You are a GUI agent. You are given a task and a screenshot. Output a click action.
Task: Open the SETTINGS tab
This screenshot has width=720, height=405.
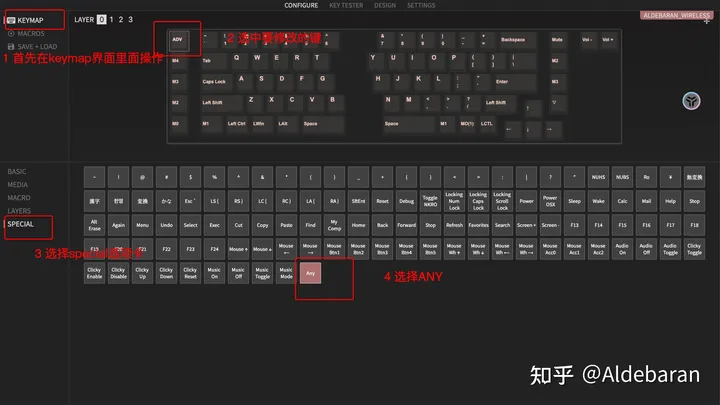pyautogui.click(x=421, y=6)
